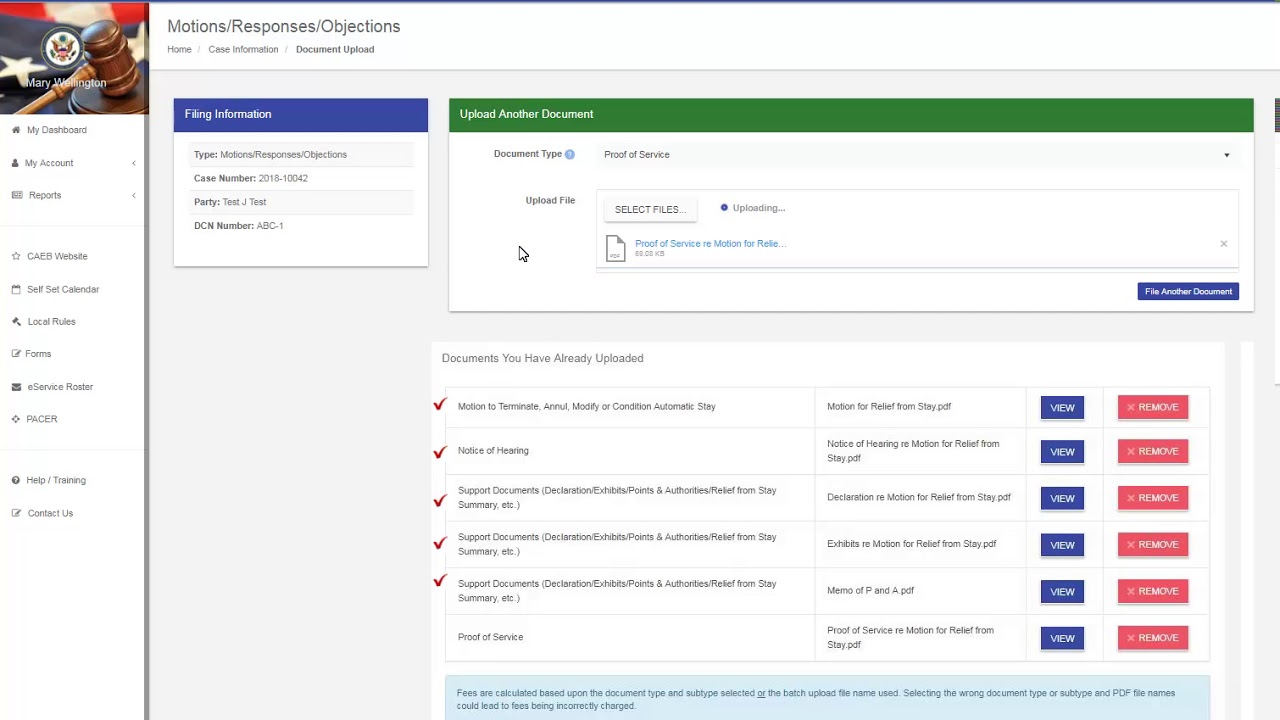
Task: Open My Dashboard from the sidebar
Action: pyautogui.click(x=56, y=130)
